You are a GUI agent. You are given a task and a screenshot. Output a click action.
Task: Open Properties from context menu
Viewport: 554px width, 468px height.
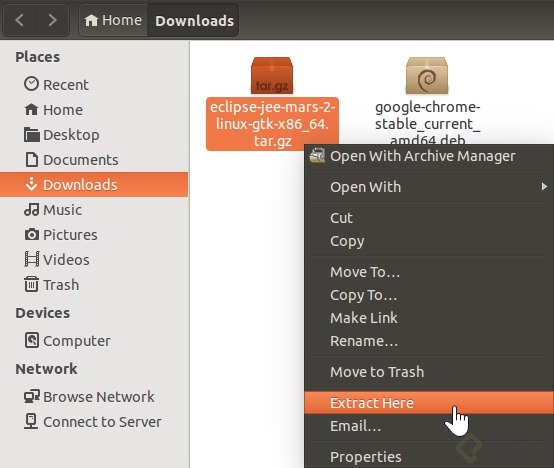click(x=429, y=457)
